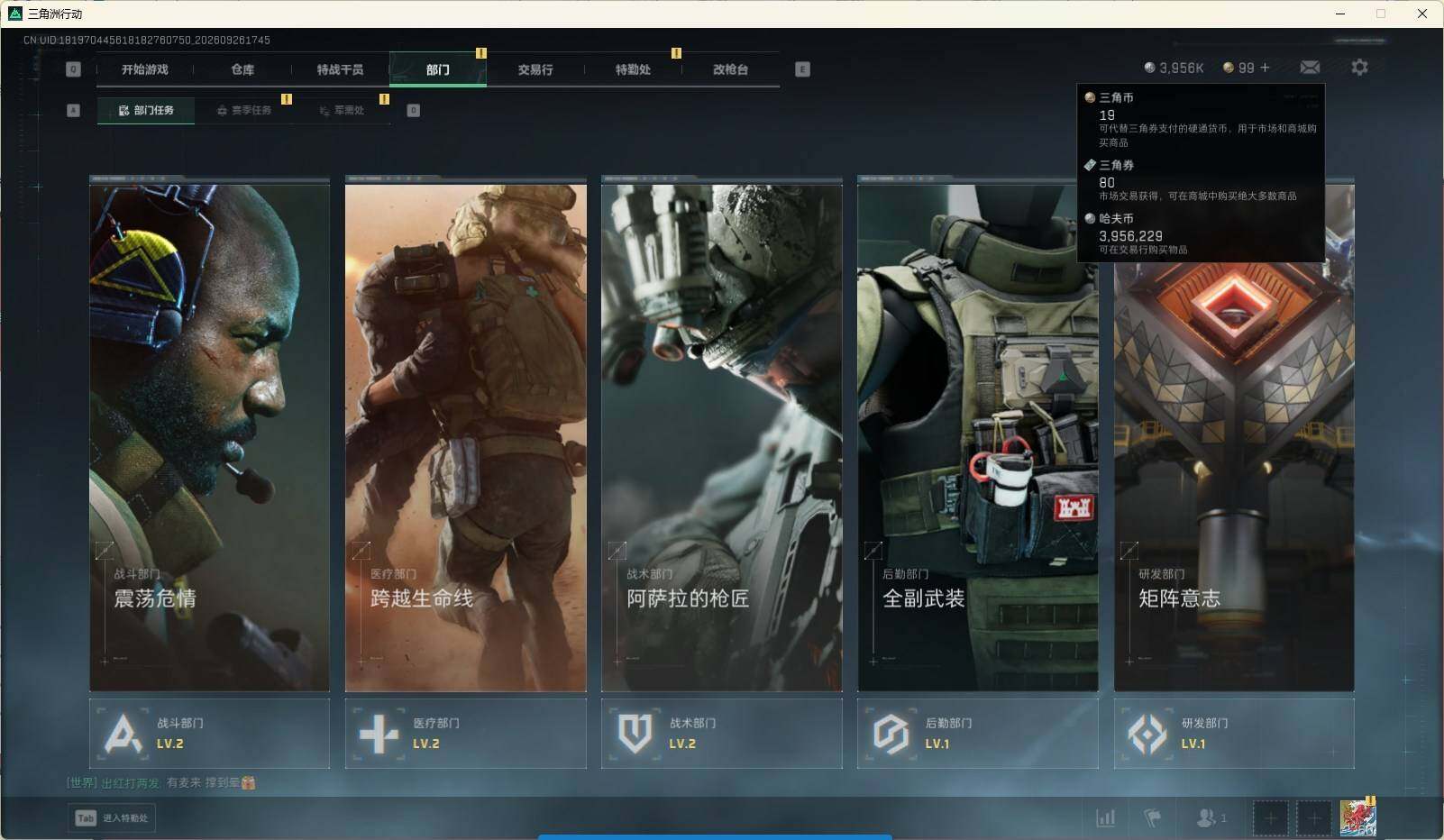Click the second empty squad slot plus
The height and width of the screenshot is (840, 1444).
[x=1314, y=818]
